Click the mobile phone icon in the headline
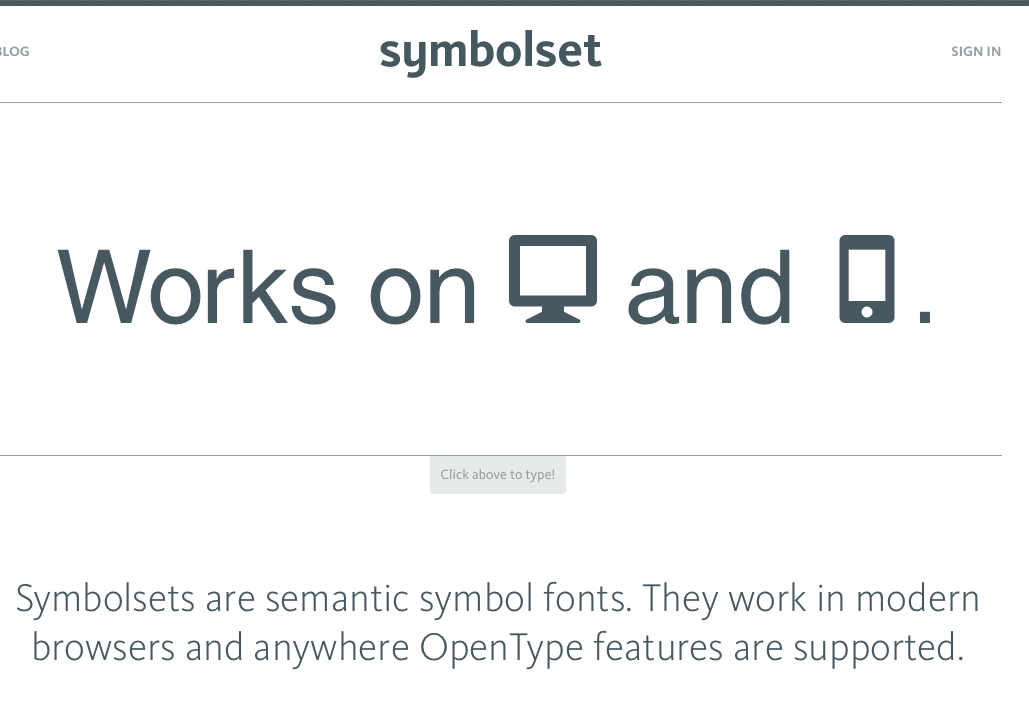Viewport: 1029px width, 722px height. click(866, 279)
